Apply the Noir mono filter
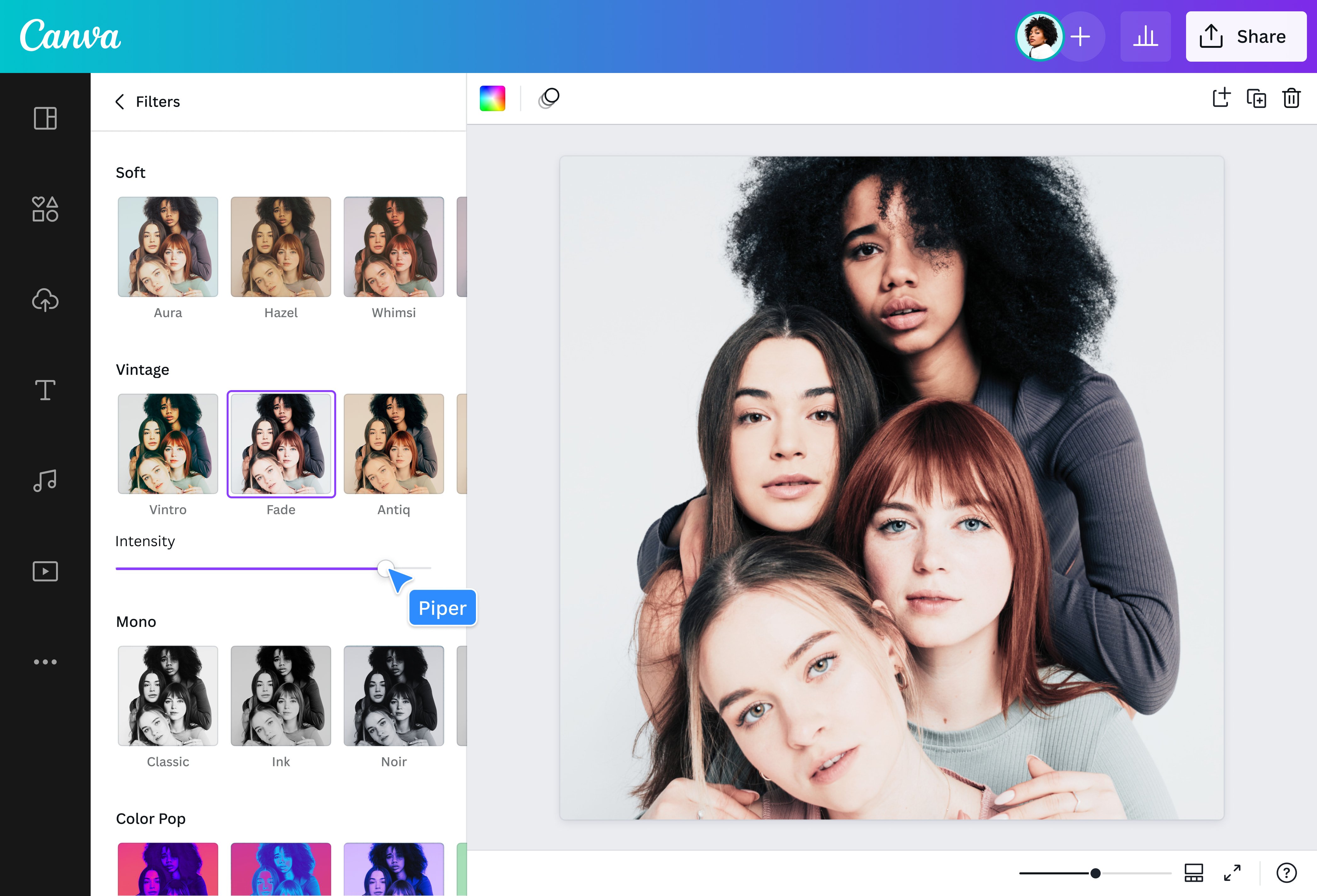 (393, 696)
